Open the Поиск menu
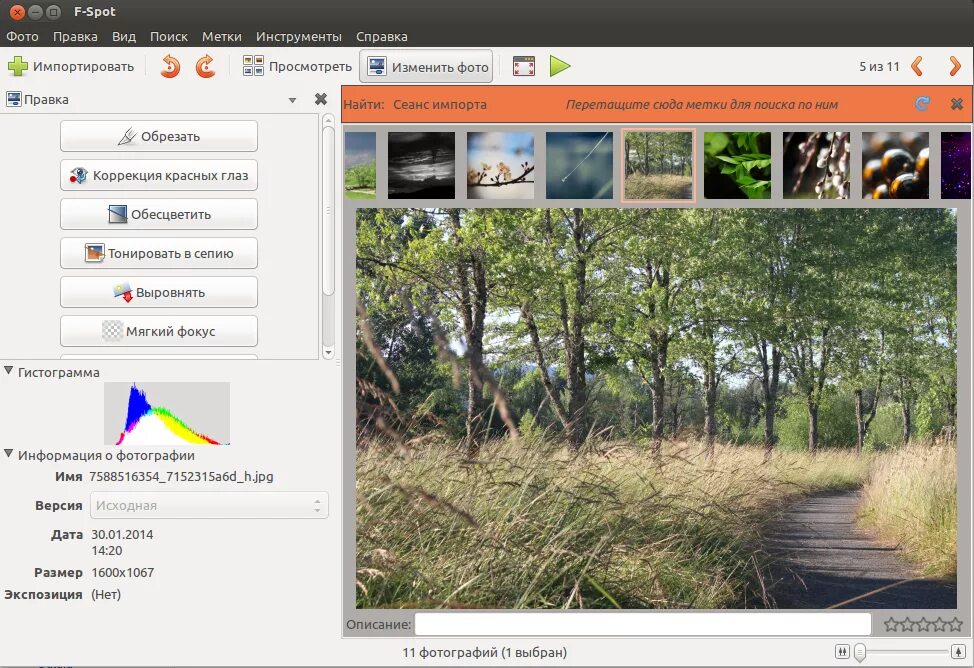Image resolution: width=974 pixels, height=668 pixels. click(x=168, y=37)
